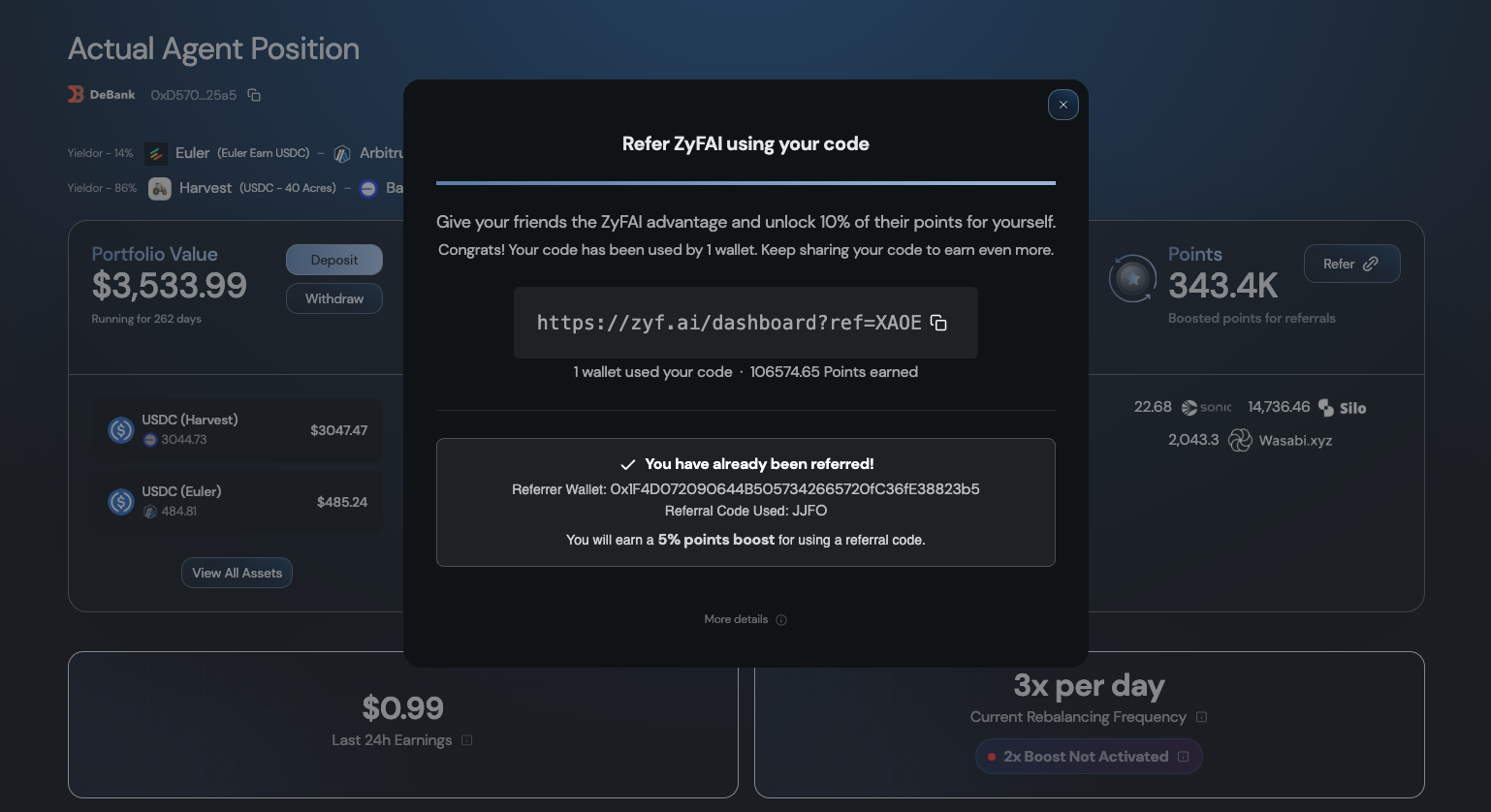This screenshot has width=1491, height=812.
Task: Click the Current Rebalancing Frequency info icon
Action: pos(1201,717)
